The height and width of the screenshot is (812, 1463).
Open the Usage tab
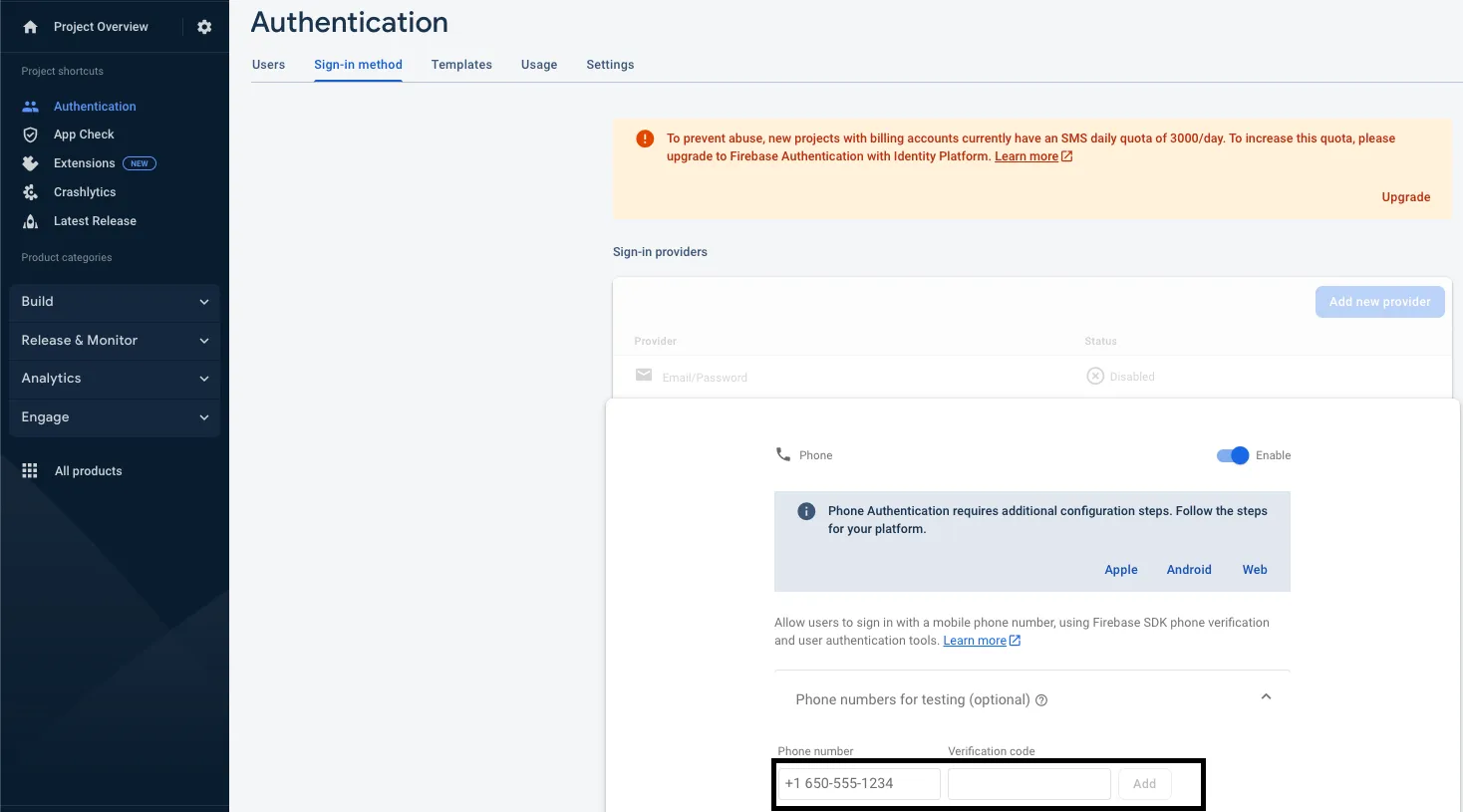point(539,65)
